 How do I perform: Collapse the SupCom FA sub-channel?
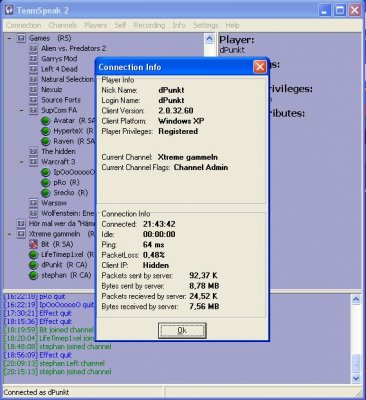pos(22,110)
